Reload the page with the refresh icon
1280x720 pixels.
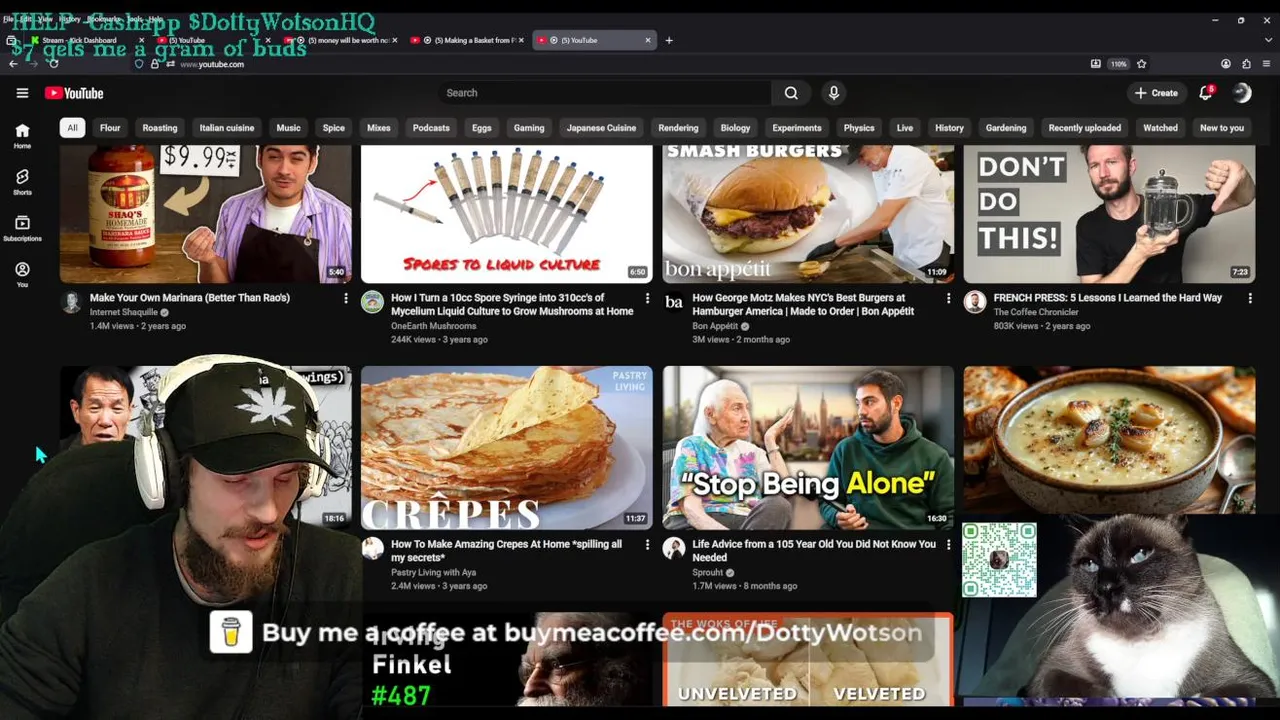click(x=53, y=64)
